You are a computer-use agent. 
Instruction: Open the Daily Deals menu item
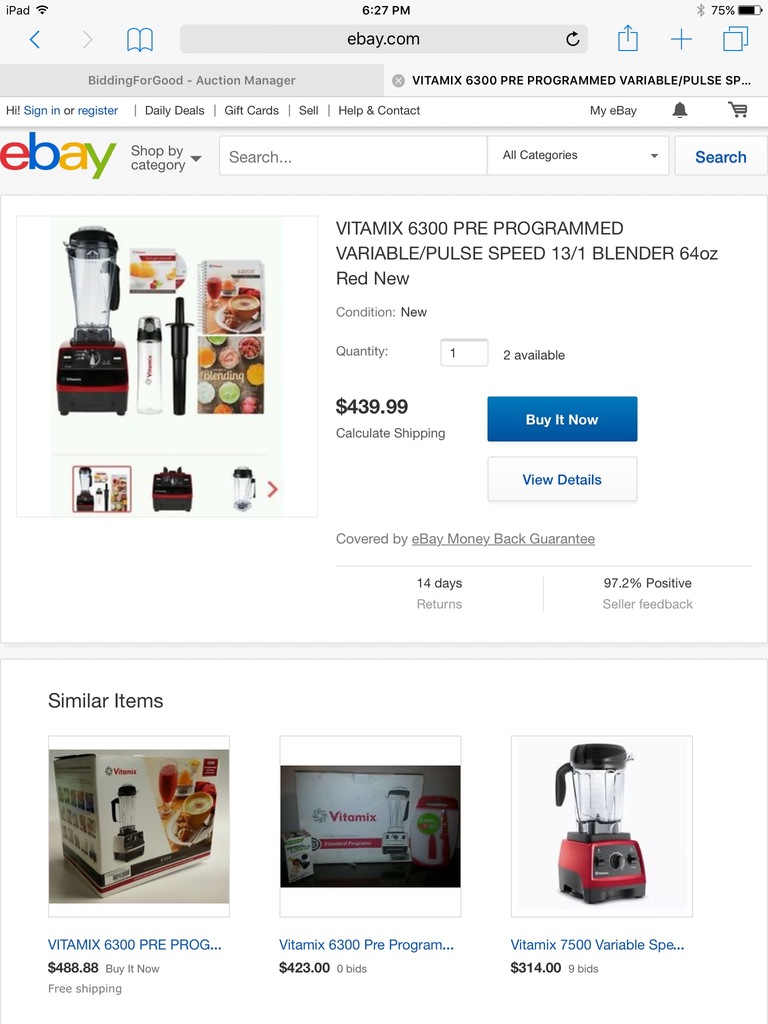tap(174, 110)
